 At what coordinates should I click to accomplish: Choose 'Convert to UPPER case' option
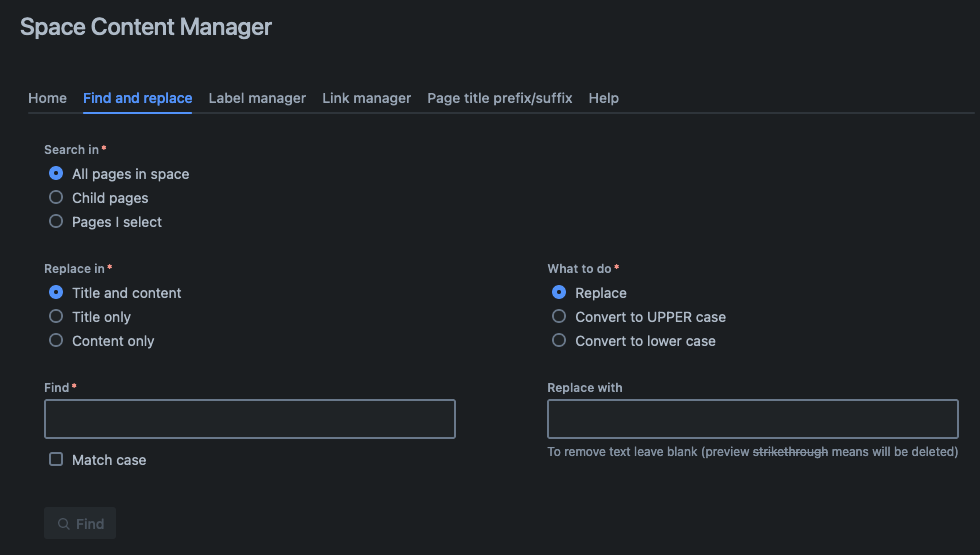pyautogui.click(x=559, y=317)
